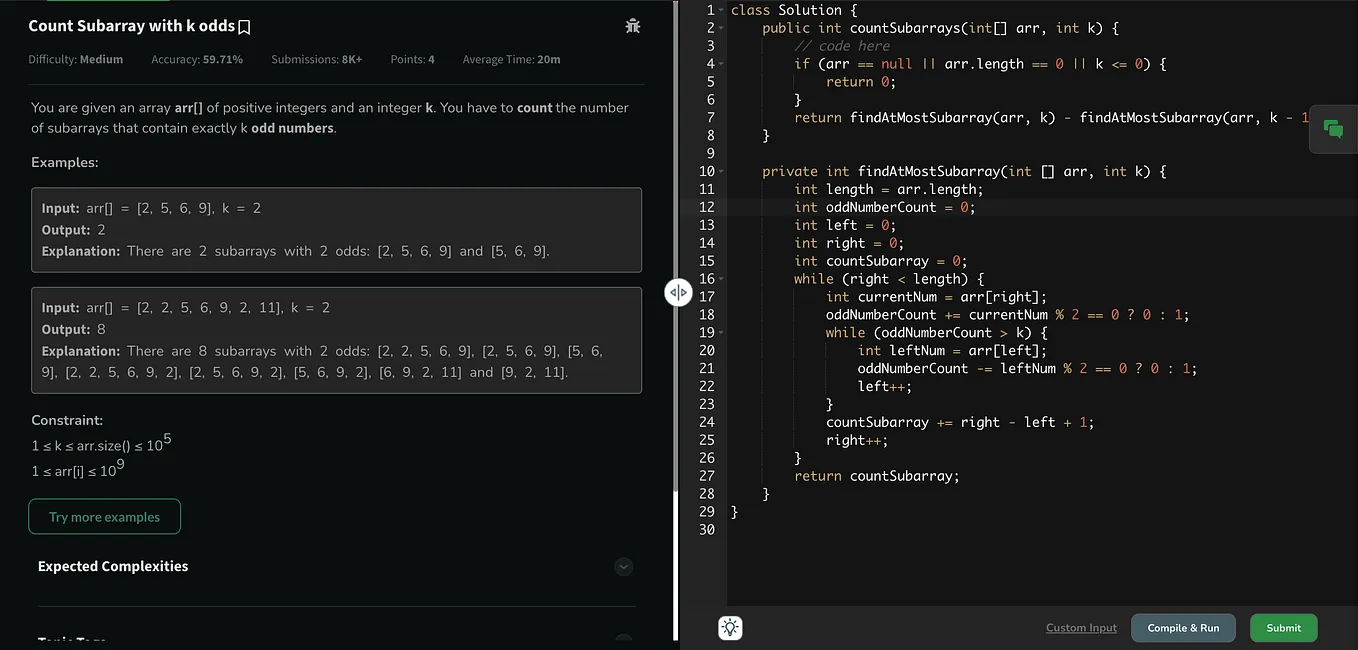This screenshot has width=1358, height=650.
Task: Click the left panel vertical scrollbar
Action: pyautogui.click(x=675, y=245)
